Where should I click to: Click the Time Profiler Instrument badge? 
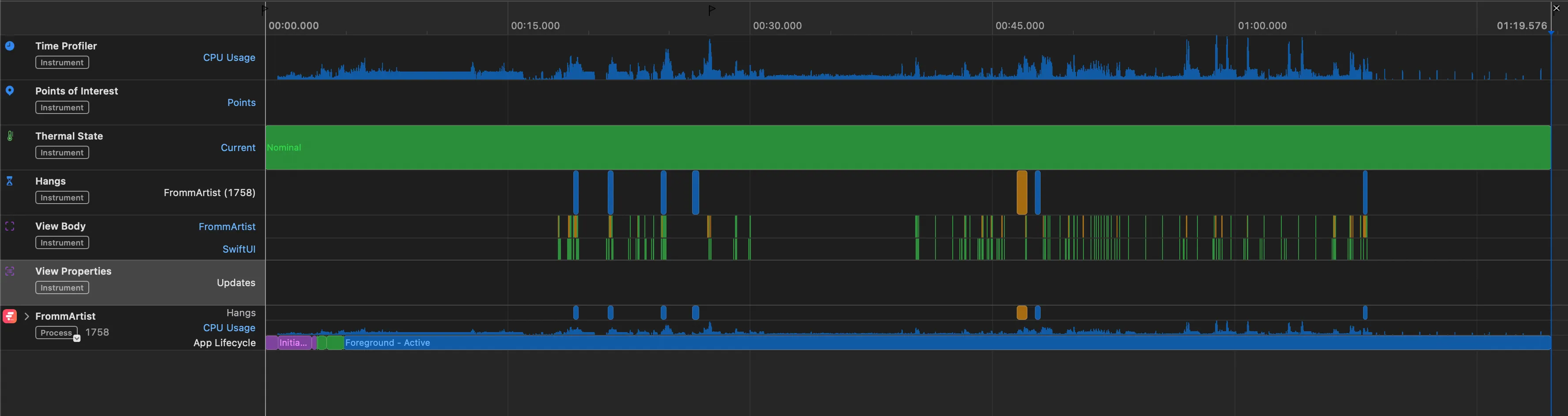62,63
